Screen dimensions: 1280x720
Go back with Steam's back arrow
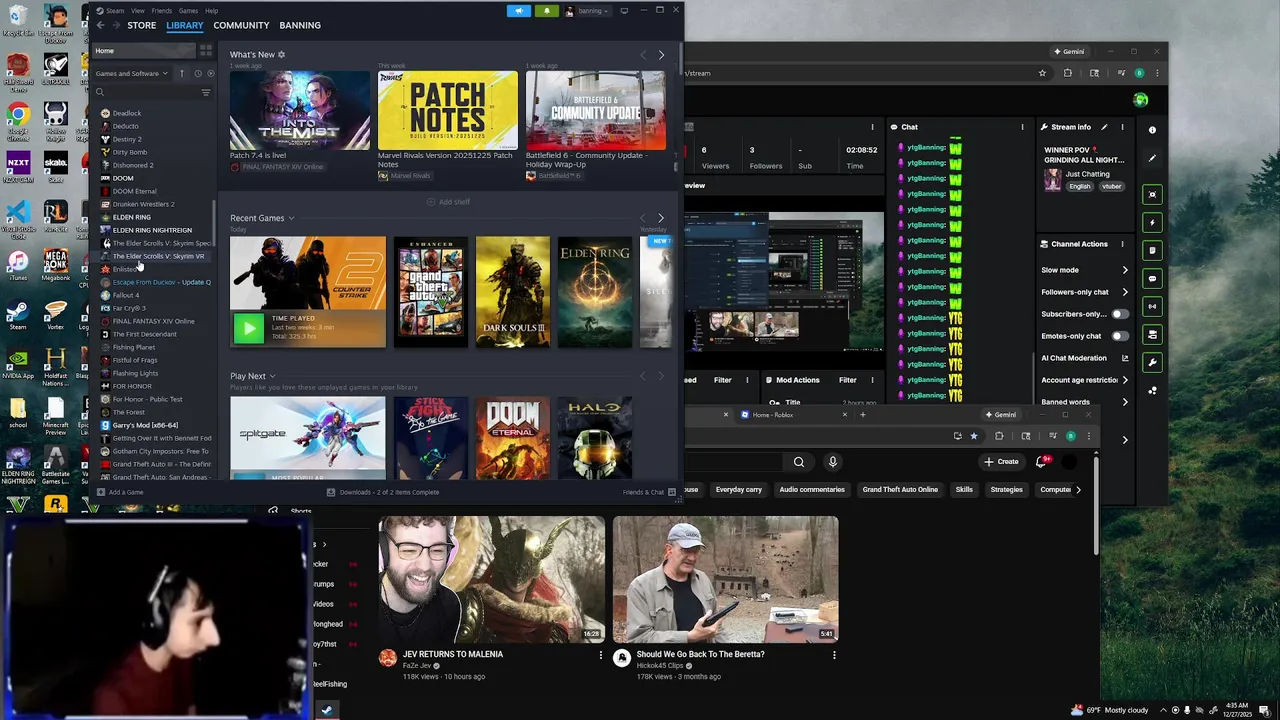click(x=100, y=25)
